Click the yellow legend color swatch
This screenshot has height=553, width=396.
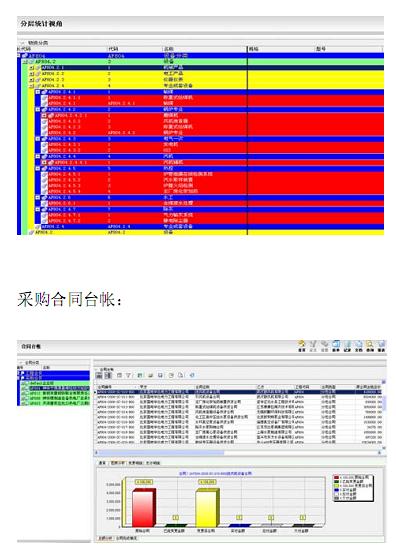tap(337, 486)
